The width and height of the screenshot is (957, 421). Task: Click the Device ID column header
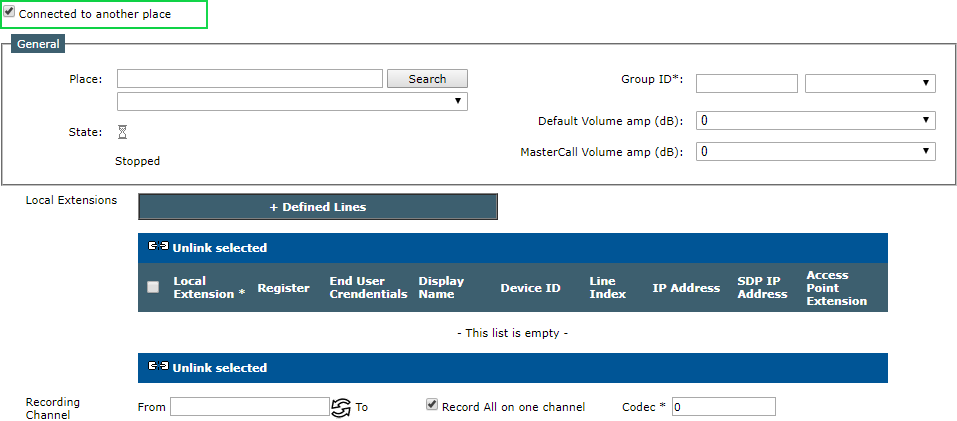point(530,288)
